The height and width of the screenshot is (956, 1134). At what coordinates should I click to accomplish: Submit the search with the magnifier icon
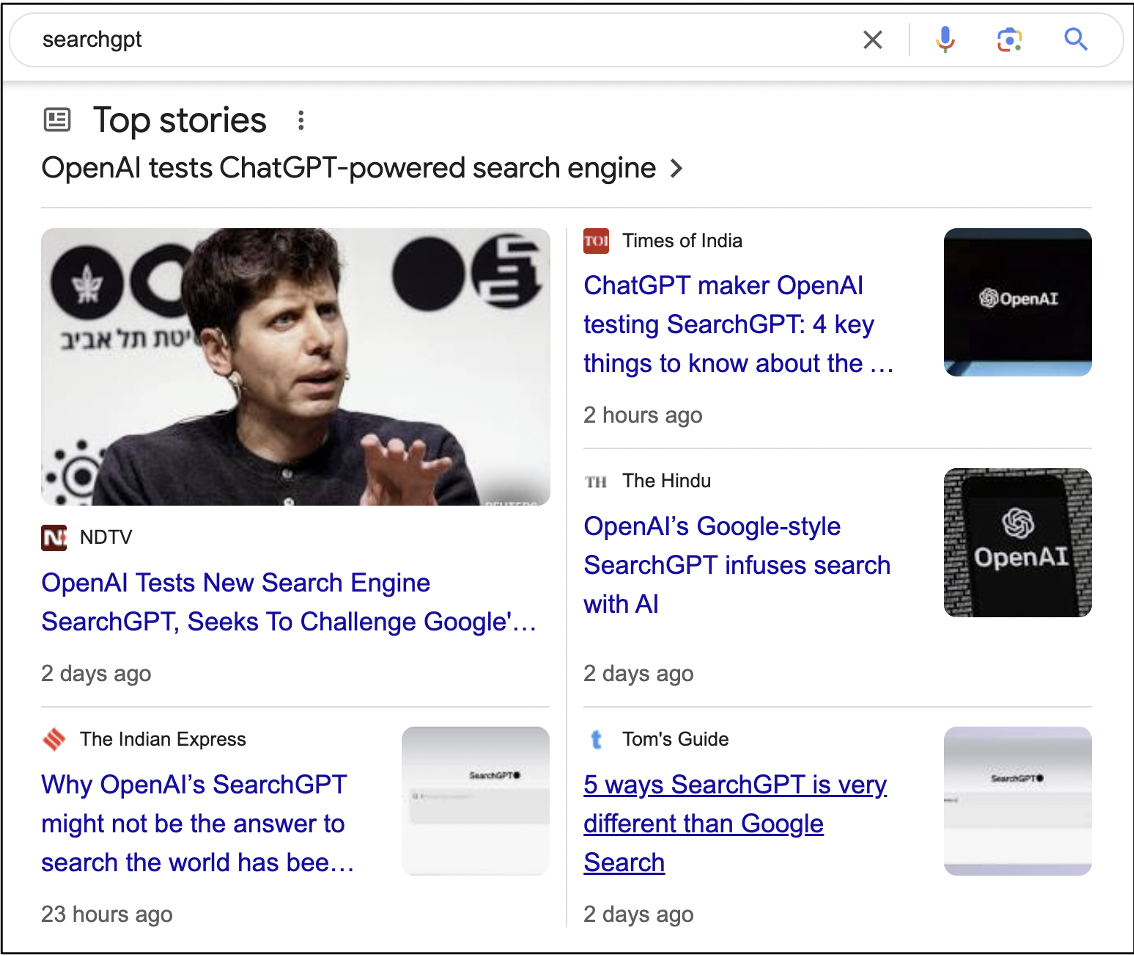tap(1075, 39)
